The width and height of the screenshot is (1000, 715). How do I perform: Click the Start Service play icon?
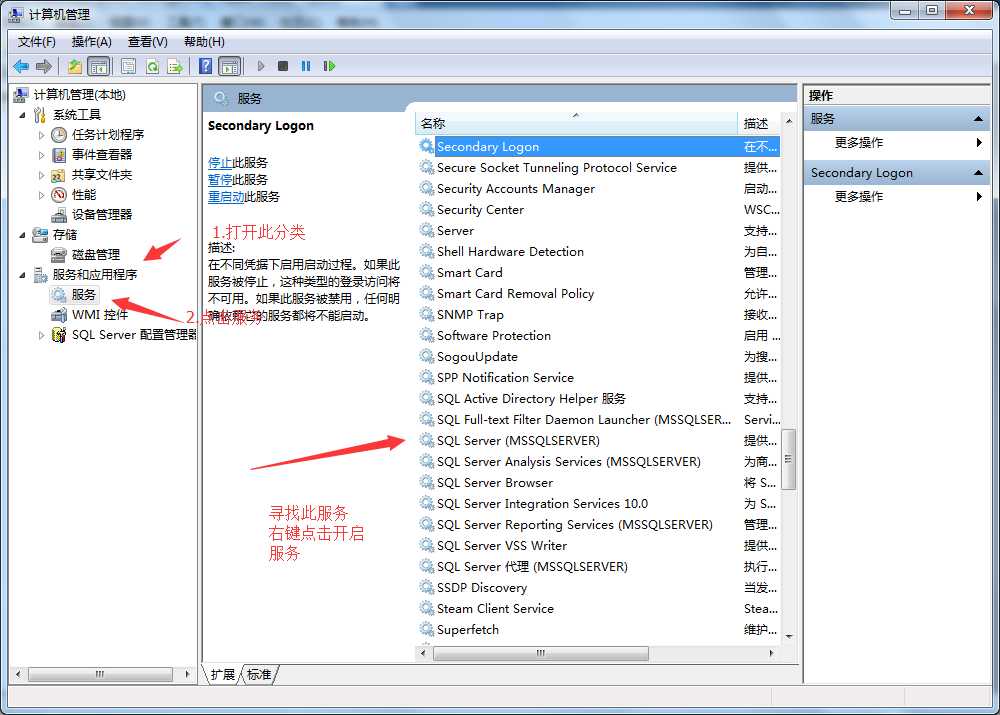[x=260, y=66]
